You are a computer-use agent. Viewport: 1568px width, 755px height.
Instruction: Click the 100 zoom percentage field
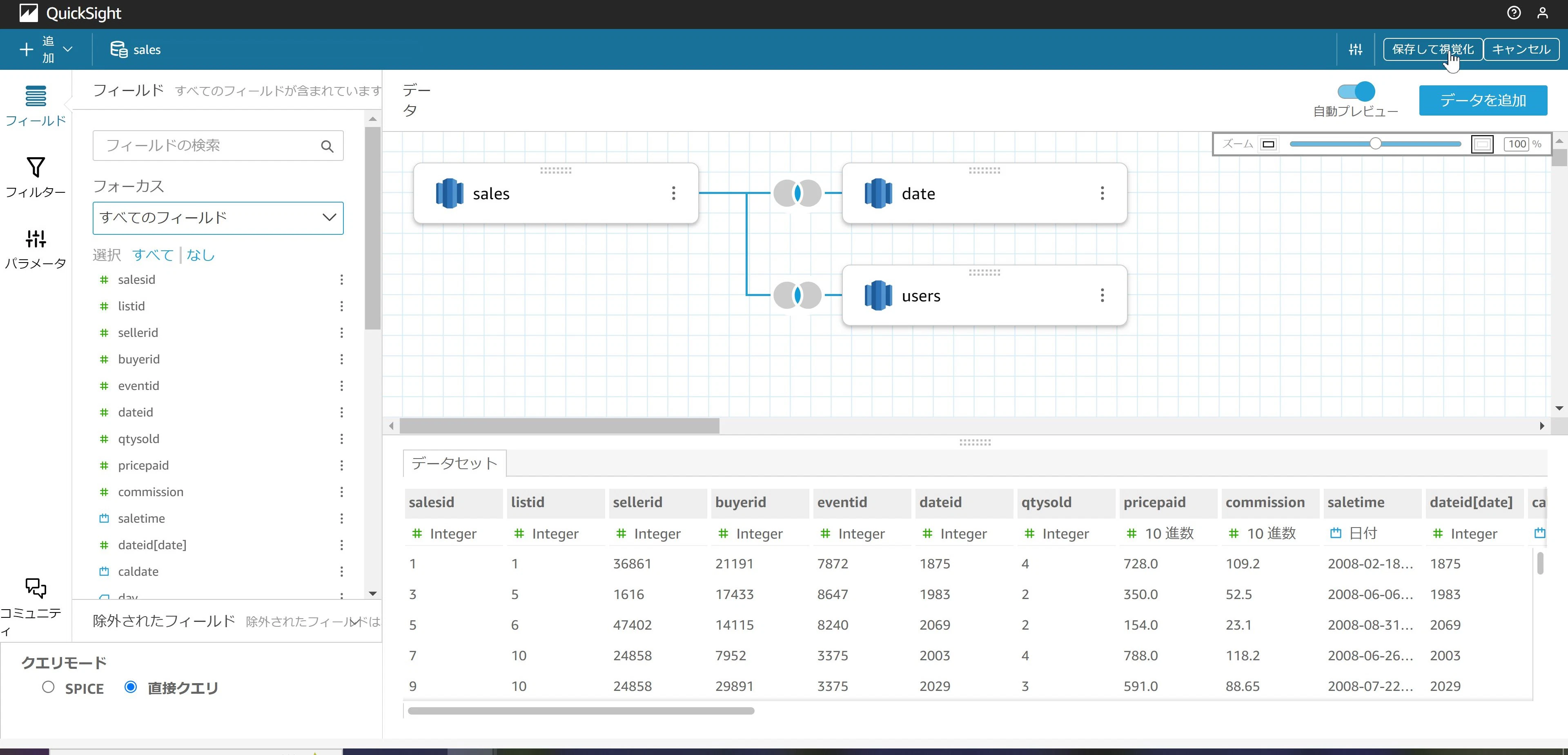pyautogui.click(x=1517, y=144)
